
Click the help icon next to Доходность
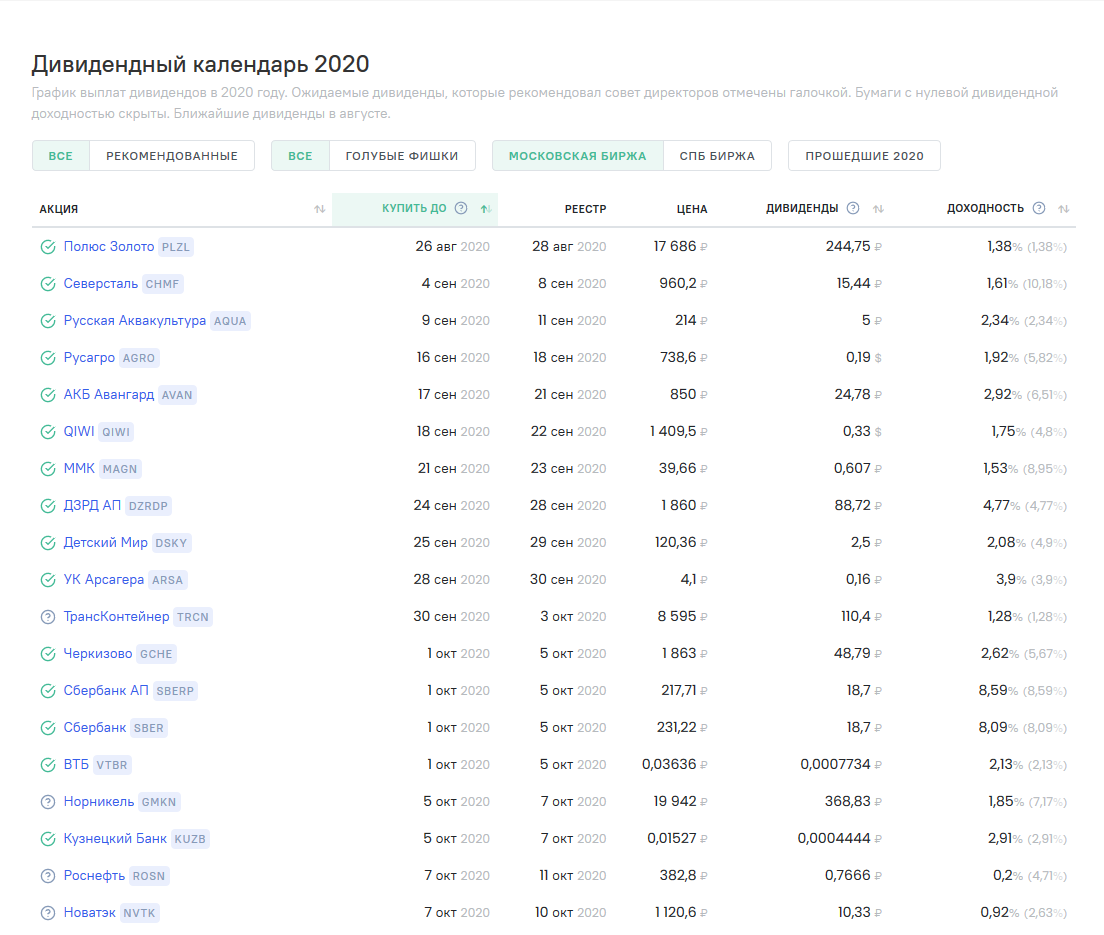(x=1039, y=208)
